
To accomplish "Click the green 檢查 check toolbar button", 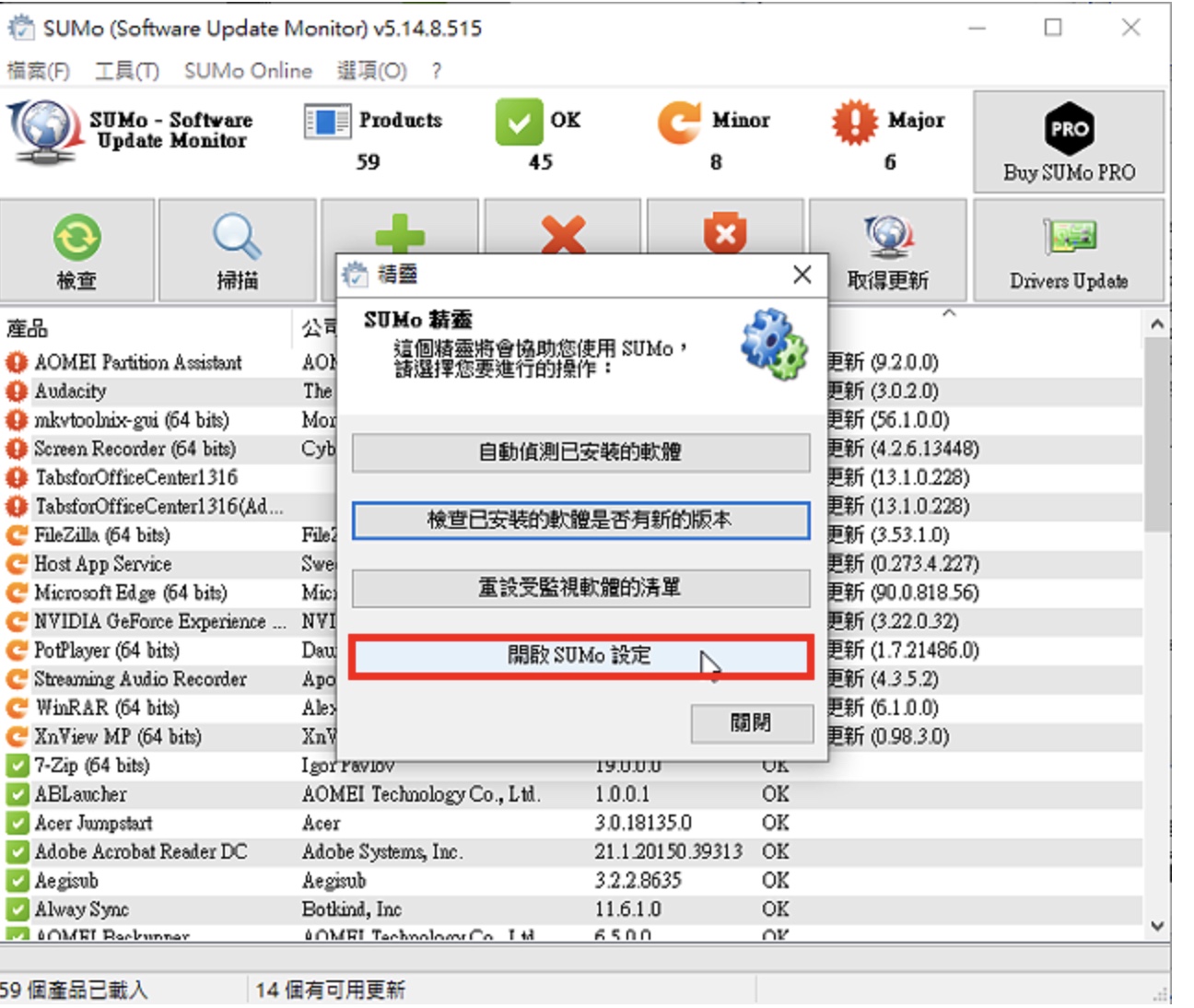I will 77,250.
